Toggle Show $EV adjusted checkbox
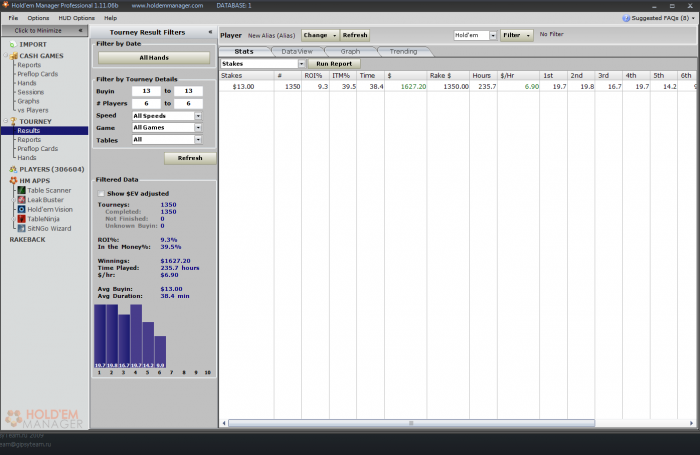Viewport: 700px width, 455px height. coord(101,193)
